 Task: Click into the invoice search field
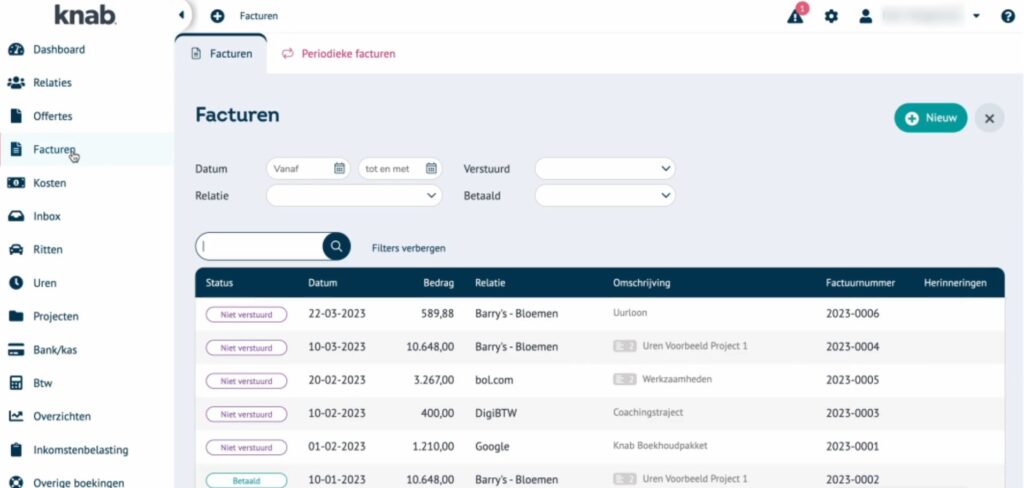click(x=260, y=246)
